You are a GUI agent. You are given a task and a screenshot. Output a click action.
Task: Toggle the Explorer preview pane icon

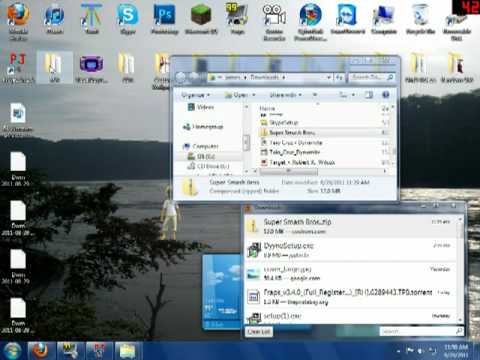click(x=369, y=95)
